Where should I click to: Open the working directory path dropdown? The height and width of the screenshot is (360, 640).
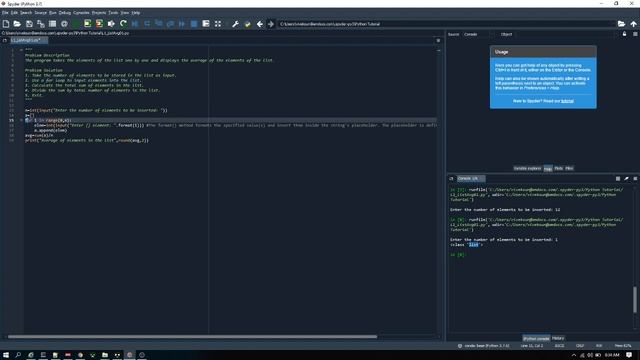(447, 24)
